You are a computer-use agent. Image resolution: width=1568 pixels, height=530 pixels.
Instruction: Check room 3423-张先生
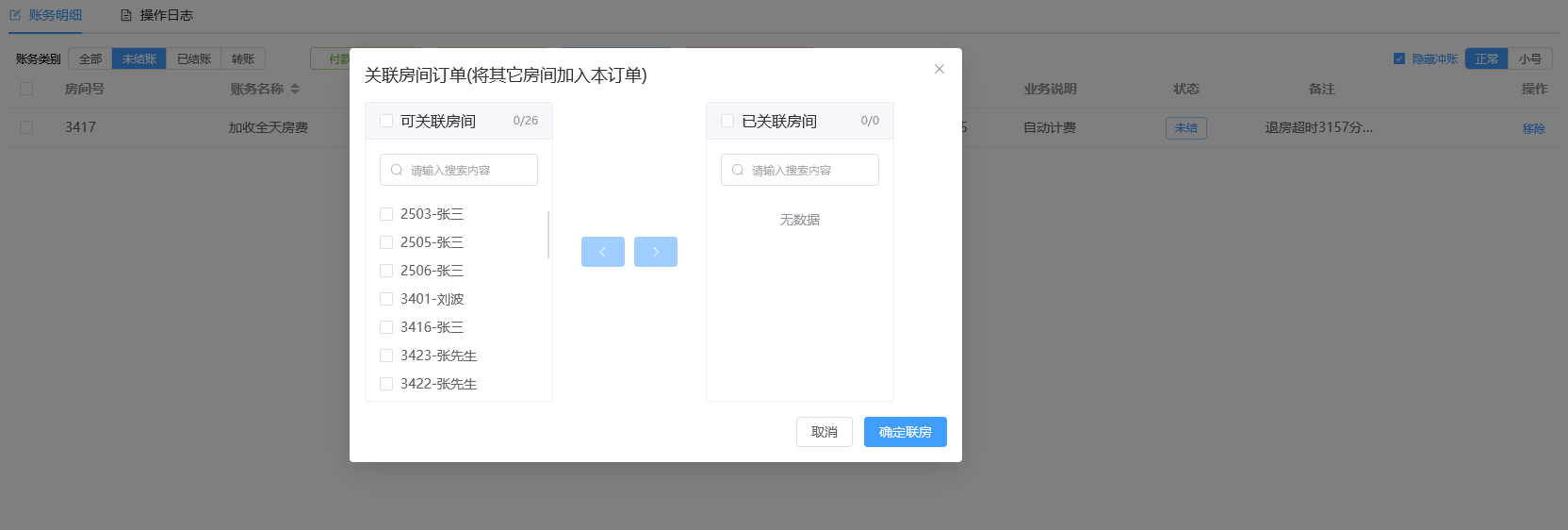tap(386, 356)
